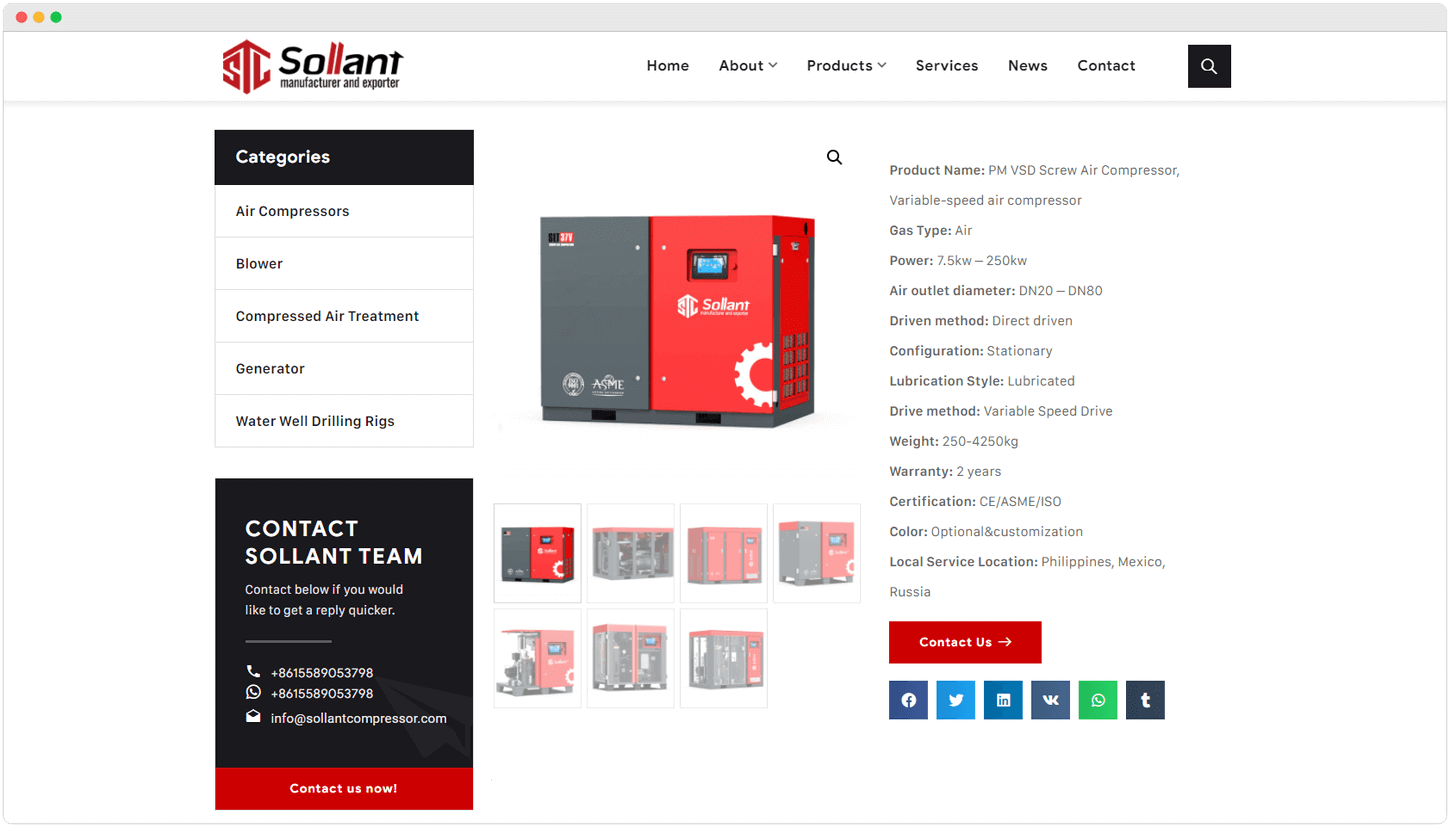Click the red close window button
The width and height of the screenshot is (1450, 827).
(22, 17)
